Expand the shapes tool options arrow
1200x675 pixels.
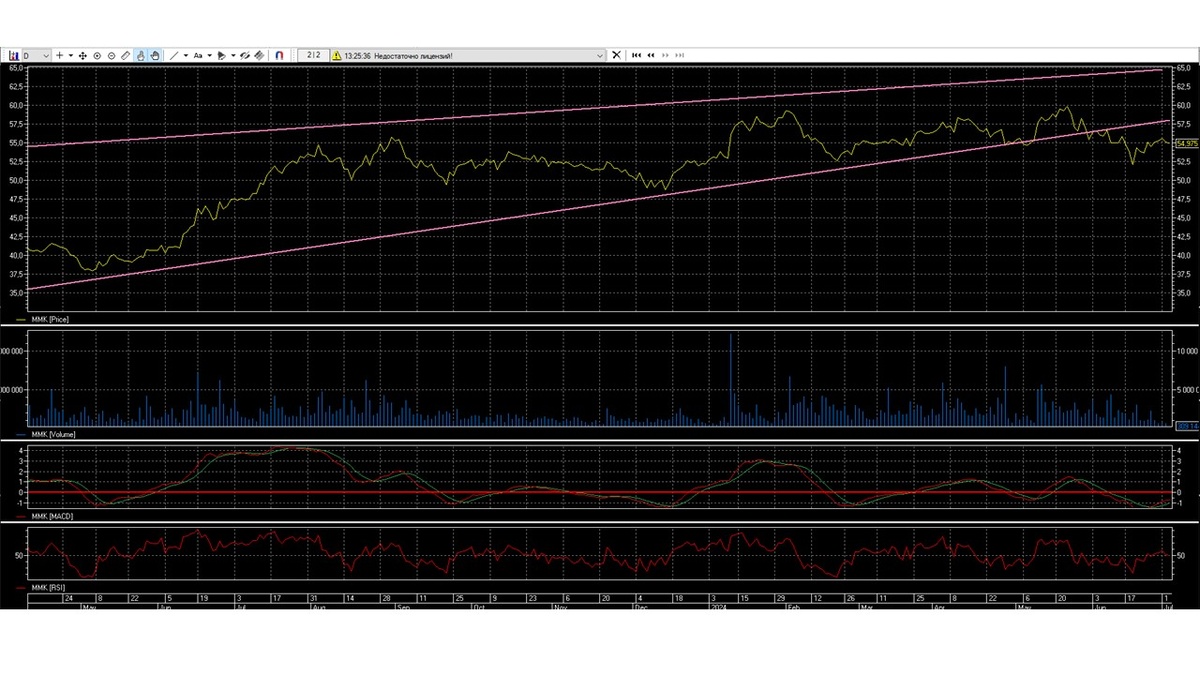[x=233, y=56]
